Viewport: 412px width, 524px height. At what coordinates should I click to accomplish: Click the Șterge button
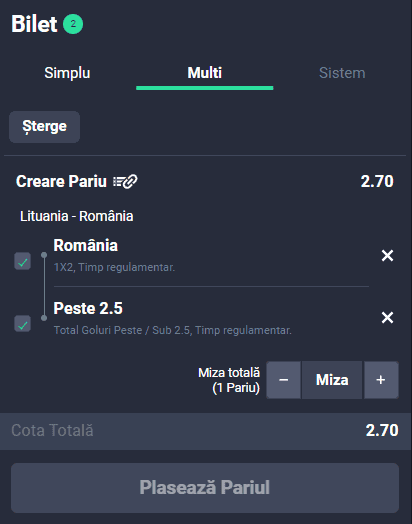[44, 127]
